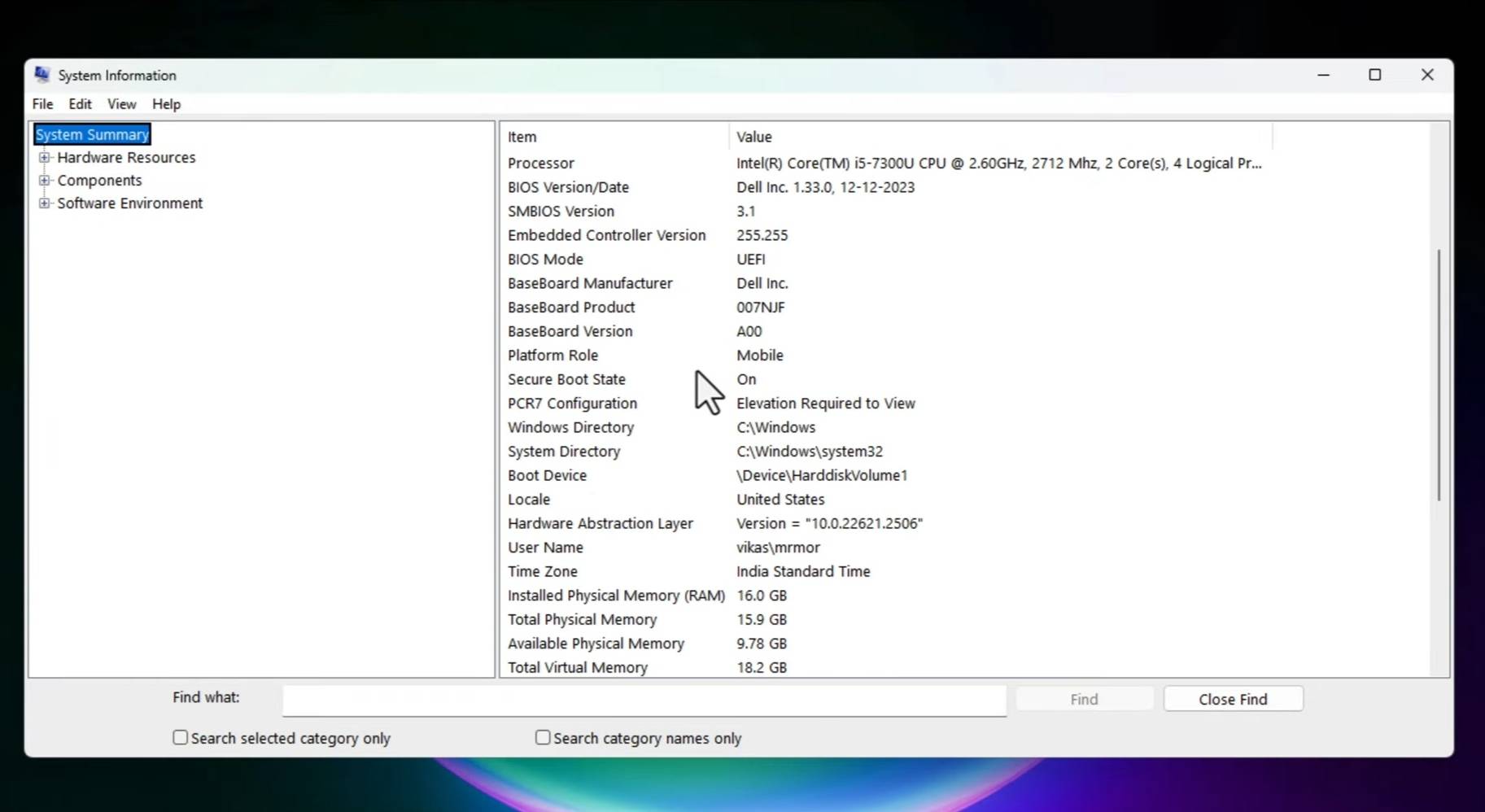Select the Software Environment tree item
The height and width of the screenshot is (812, 1485).
tap(130, 203)
